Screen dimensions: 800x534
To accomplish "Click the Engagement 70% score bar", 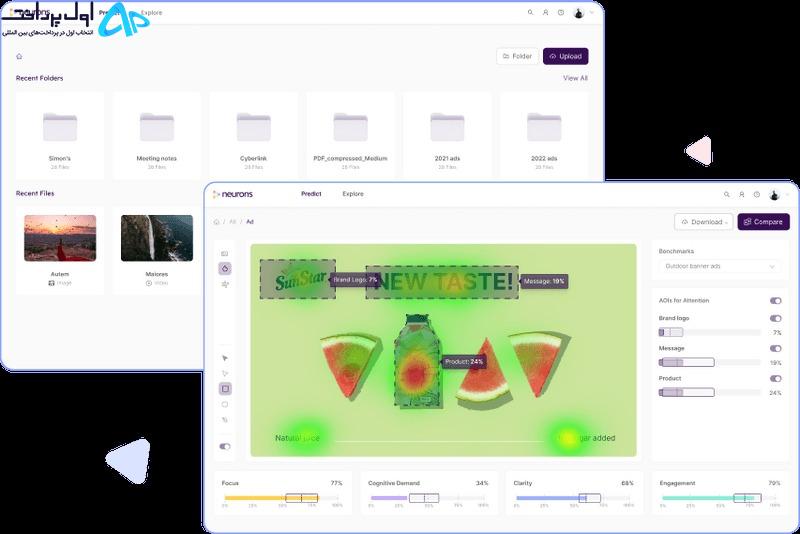I will [720, 498].
